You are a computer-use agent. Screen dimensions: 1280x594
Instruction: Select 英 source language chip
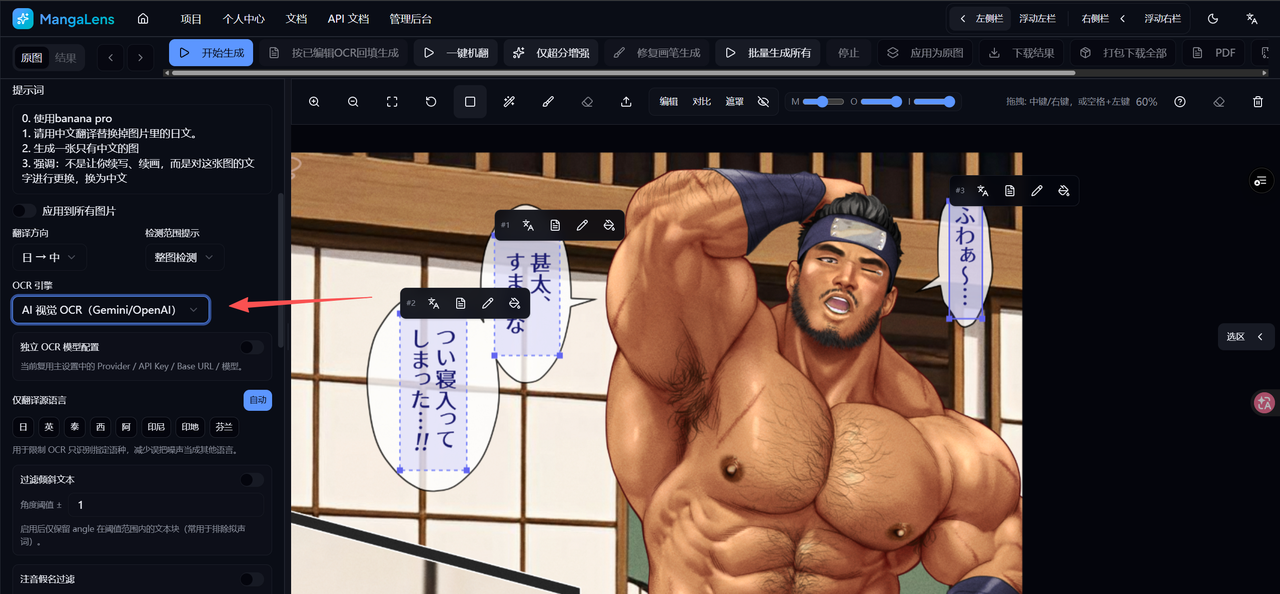(x=48, y=426)
